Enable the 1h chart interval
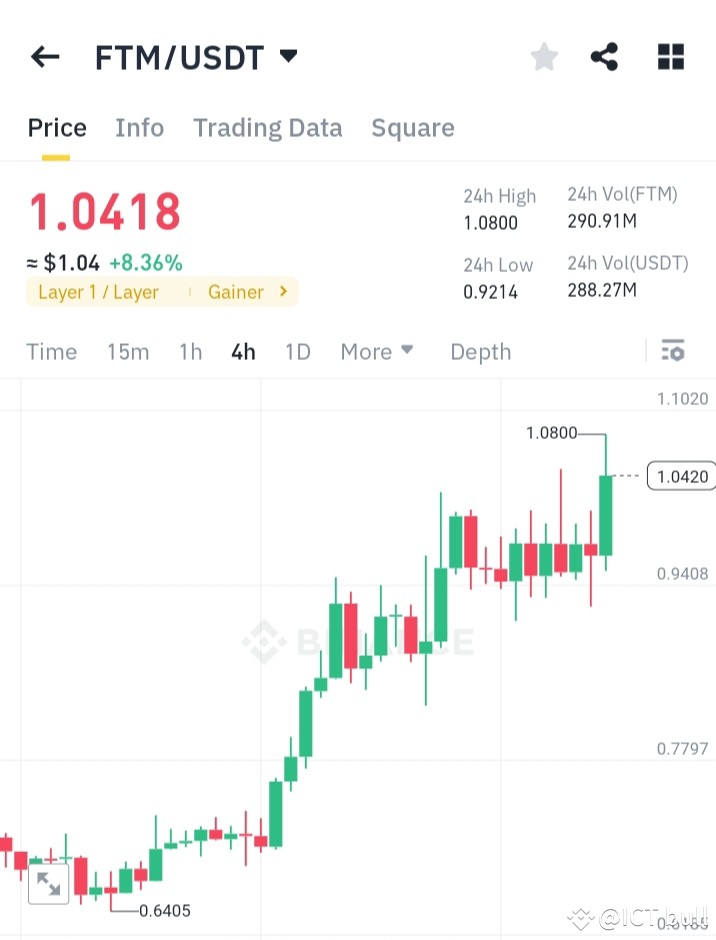 (x=190, y=351)
